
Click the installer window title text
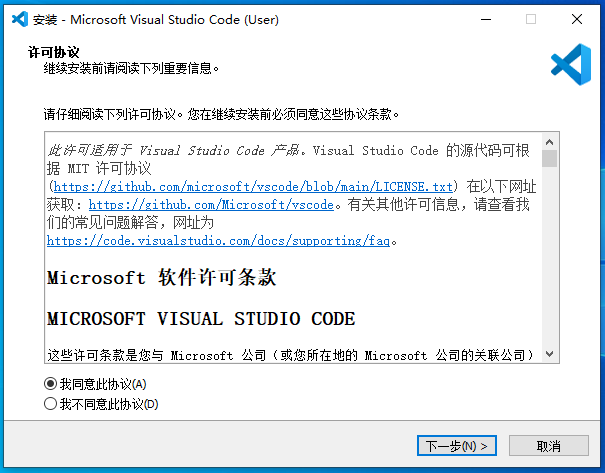point(155,19)
